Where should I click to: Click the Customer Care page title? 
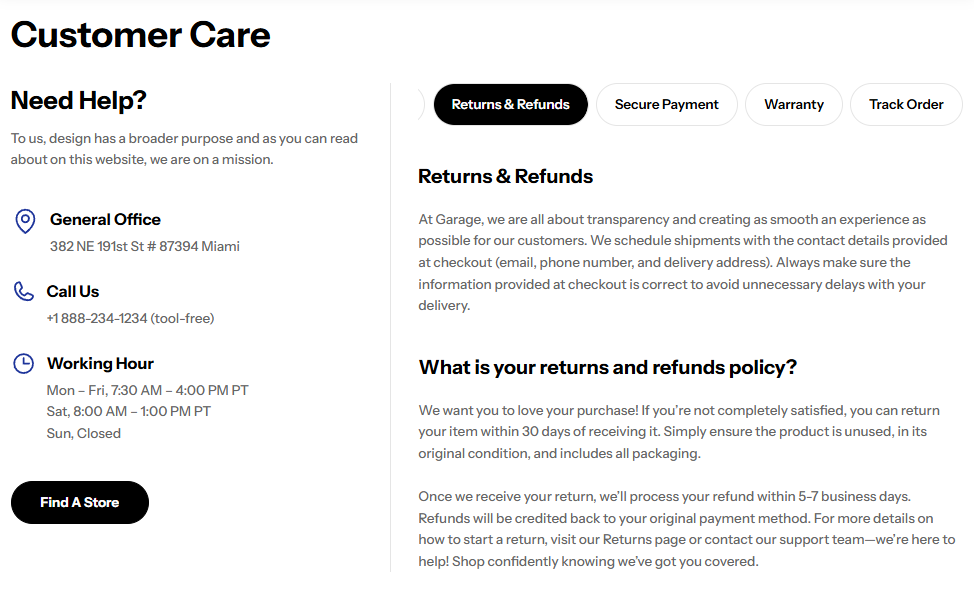(x=140, y=35)
